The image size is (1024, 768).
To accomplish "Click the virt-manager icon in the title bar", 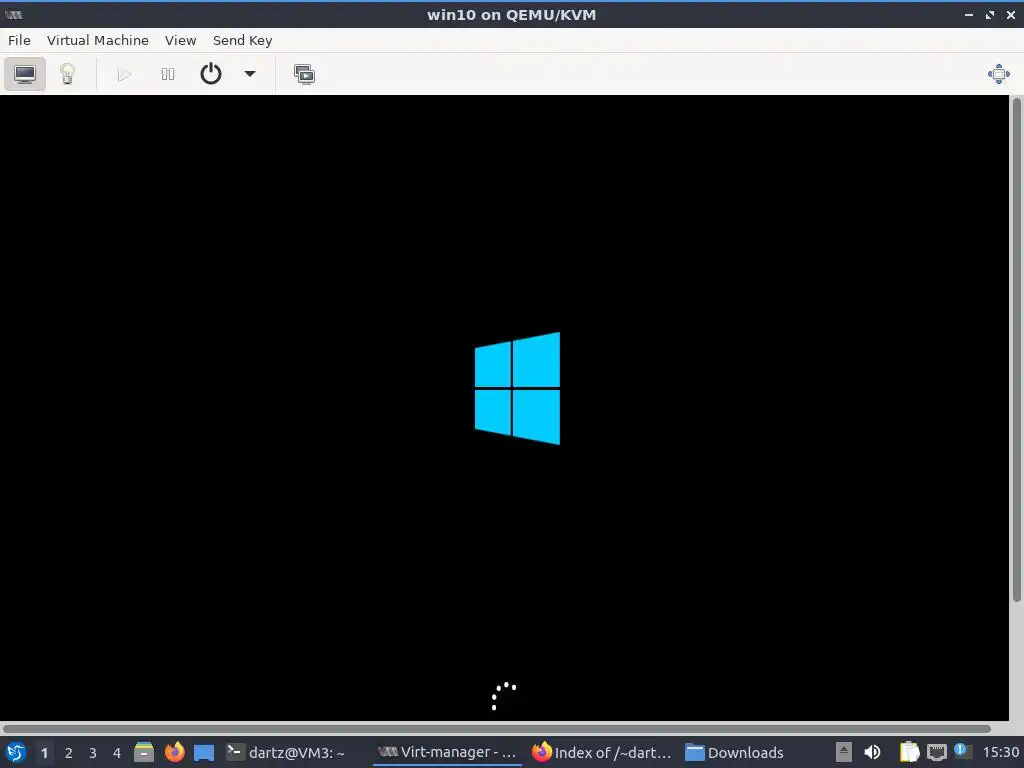I will coord(13,14).
